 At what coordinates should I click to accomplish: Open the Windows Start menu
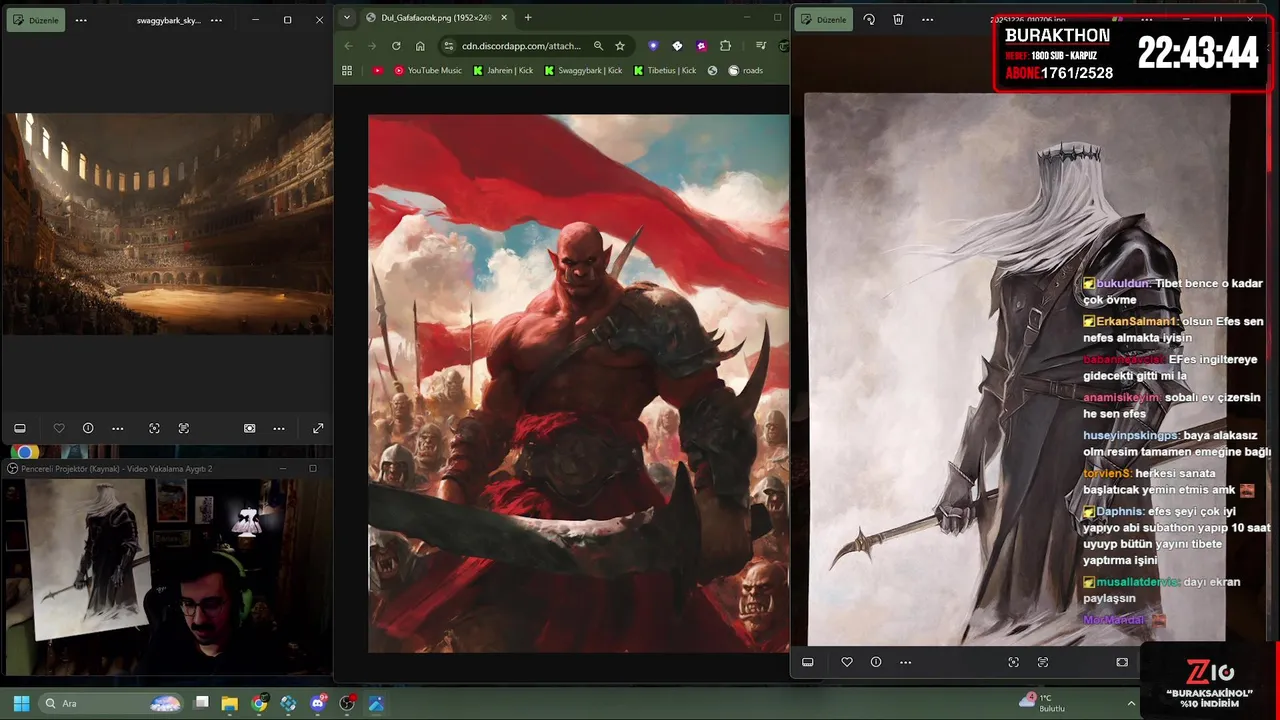pos(21,703)
